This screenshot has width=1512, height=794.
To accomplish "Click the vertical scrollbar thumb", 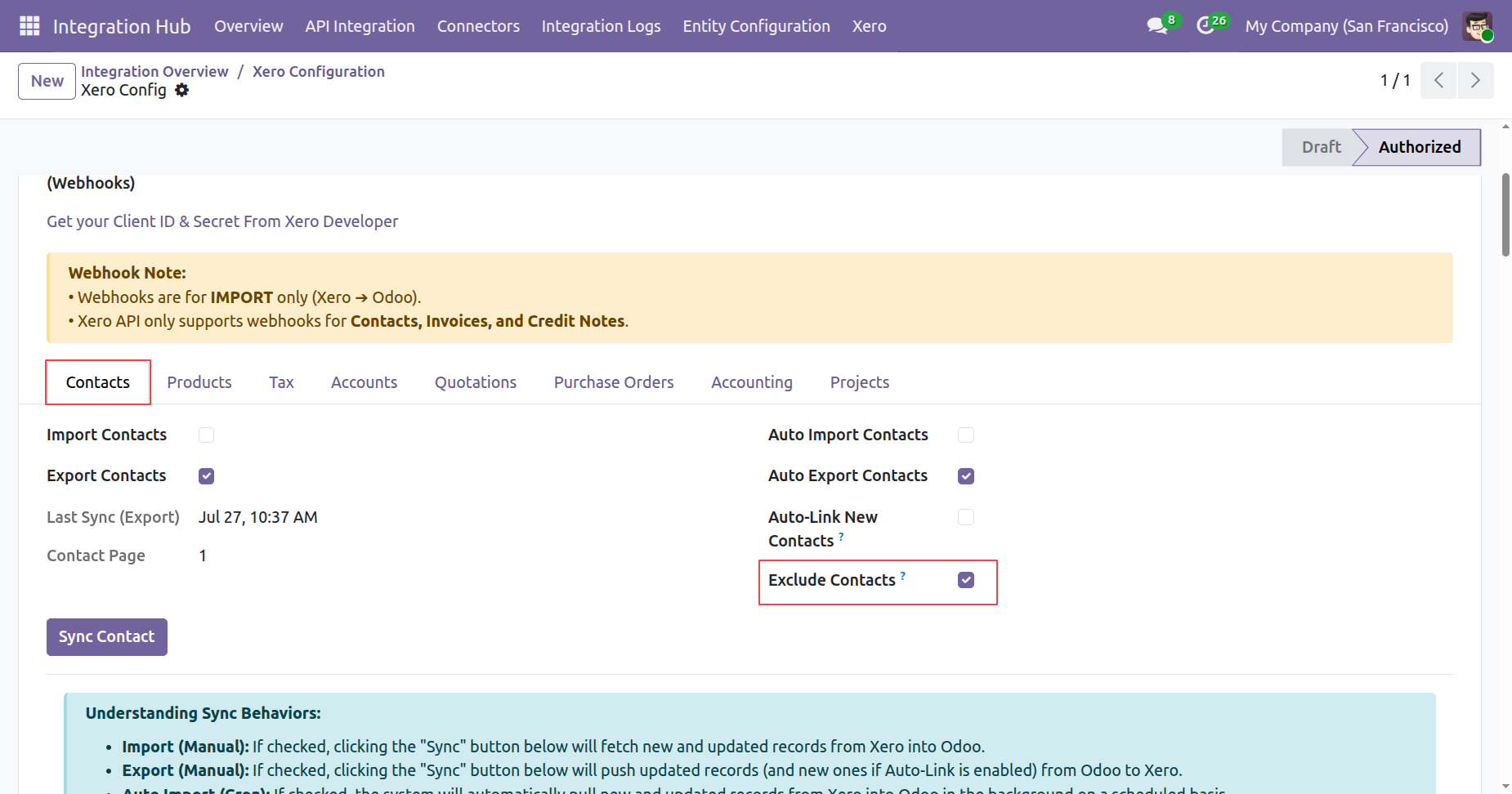I will (1505, 215).
